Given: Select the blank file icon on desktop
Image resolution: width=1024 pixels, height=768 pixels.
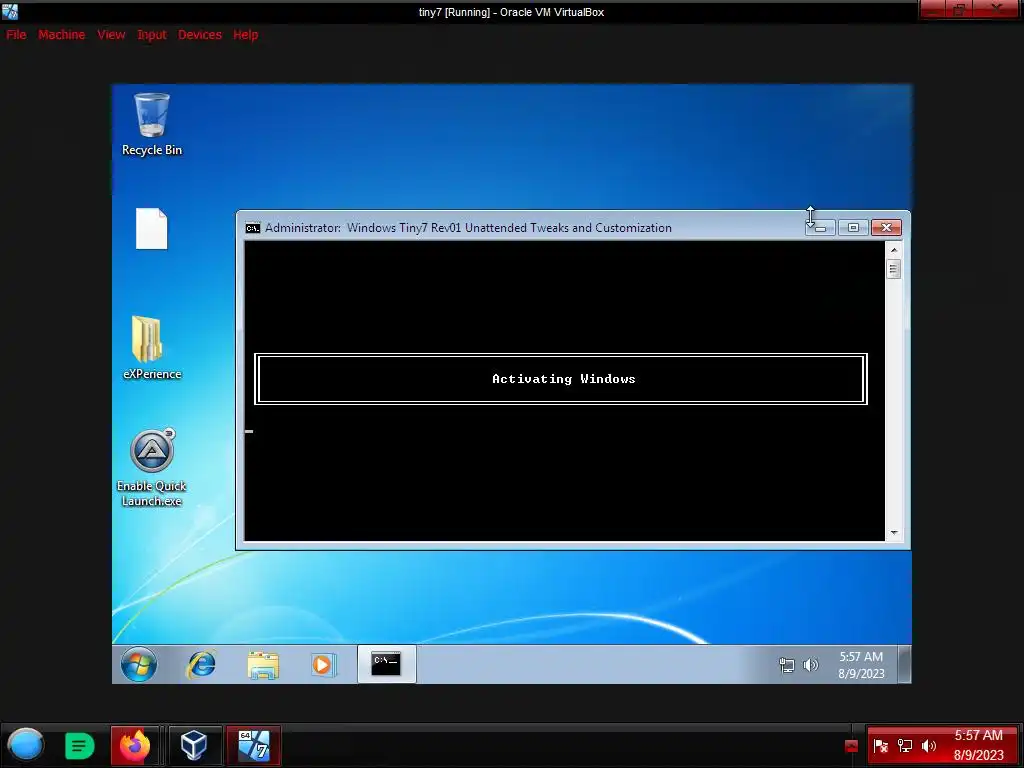Looking at the screenshot, I should (x=152, y=229).
